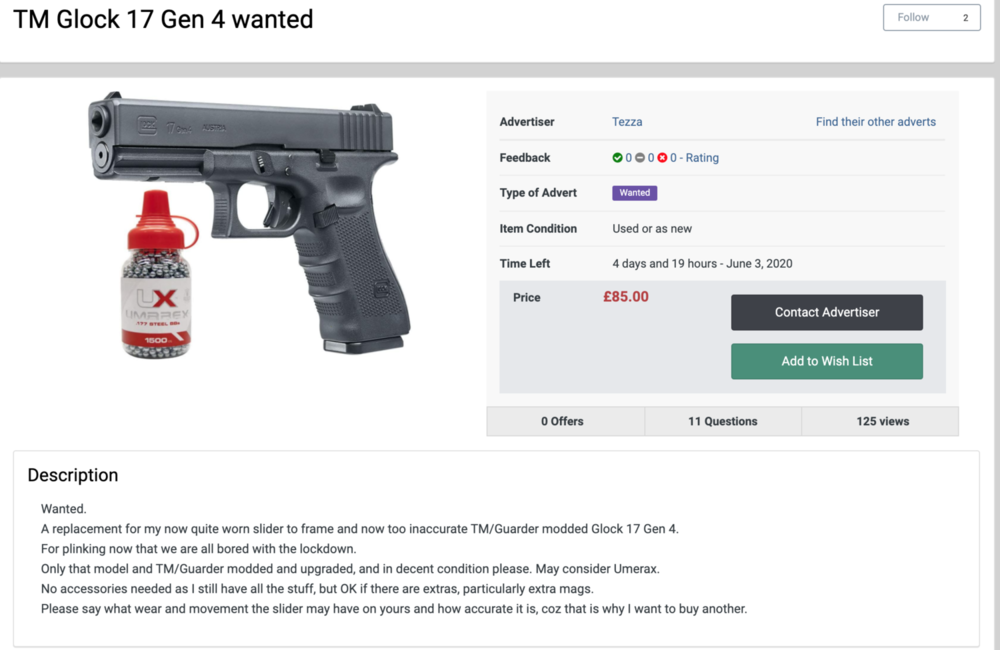Open the 11 Questions tab
Image resolution: width=1000 pixels, height=650 pixels.
722,421
